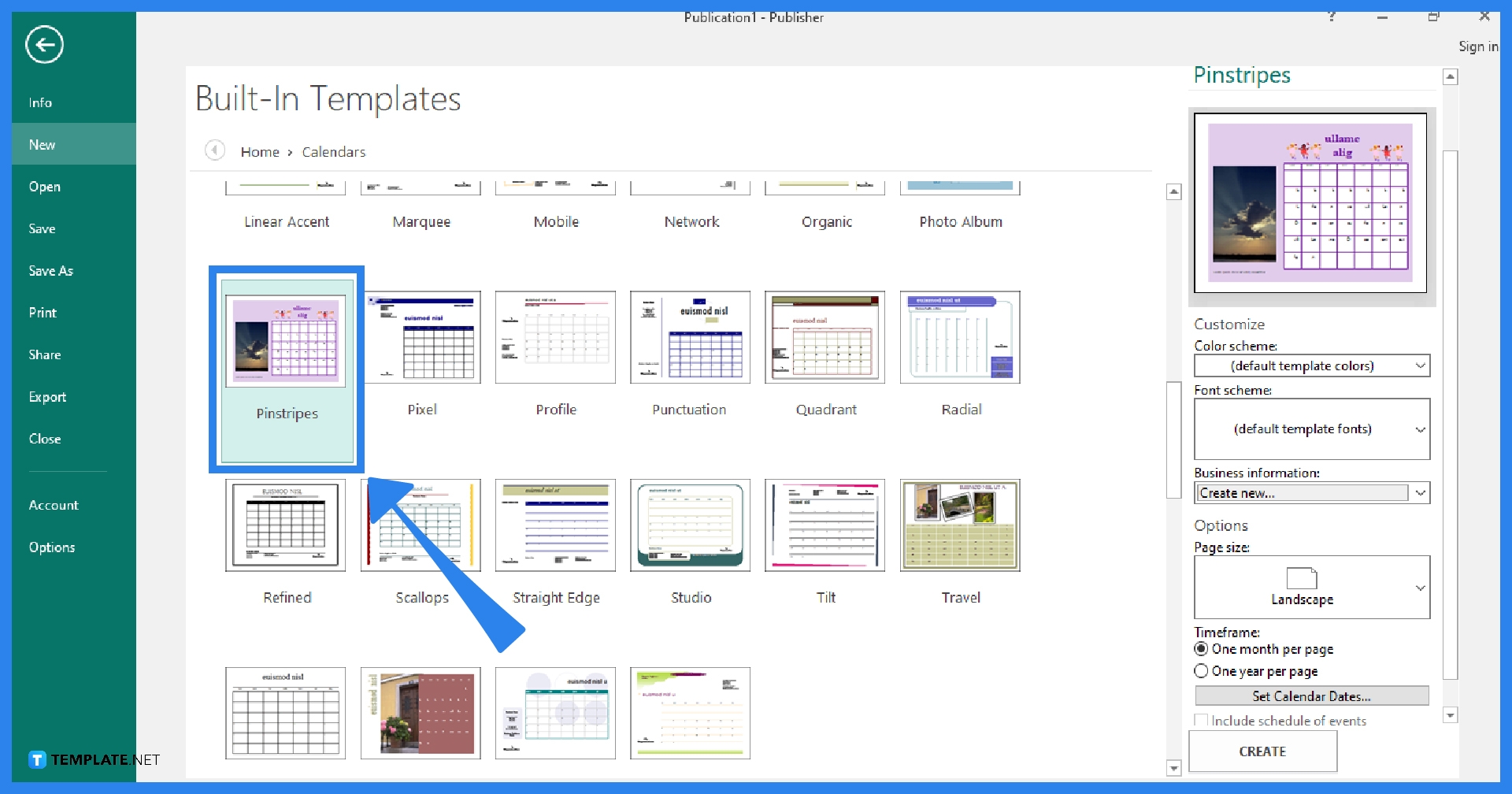Enable Include schedule of events

point(1201,719)
